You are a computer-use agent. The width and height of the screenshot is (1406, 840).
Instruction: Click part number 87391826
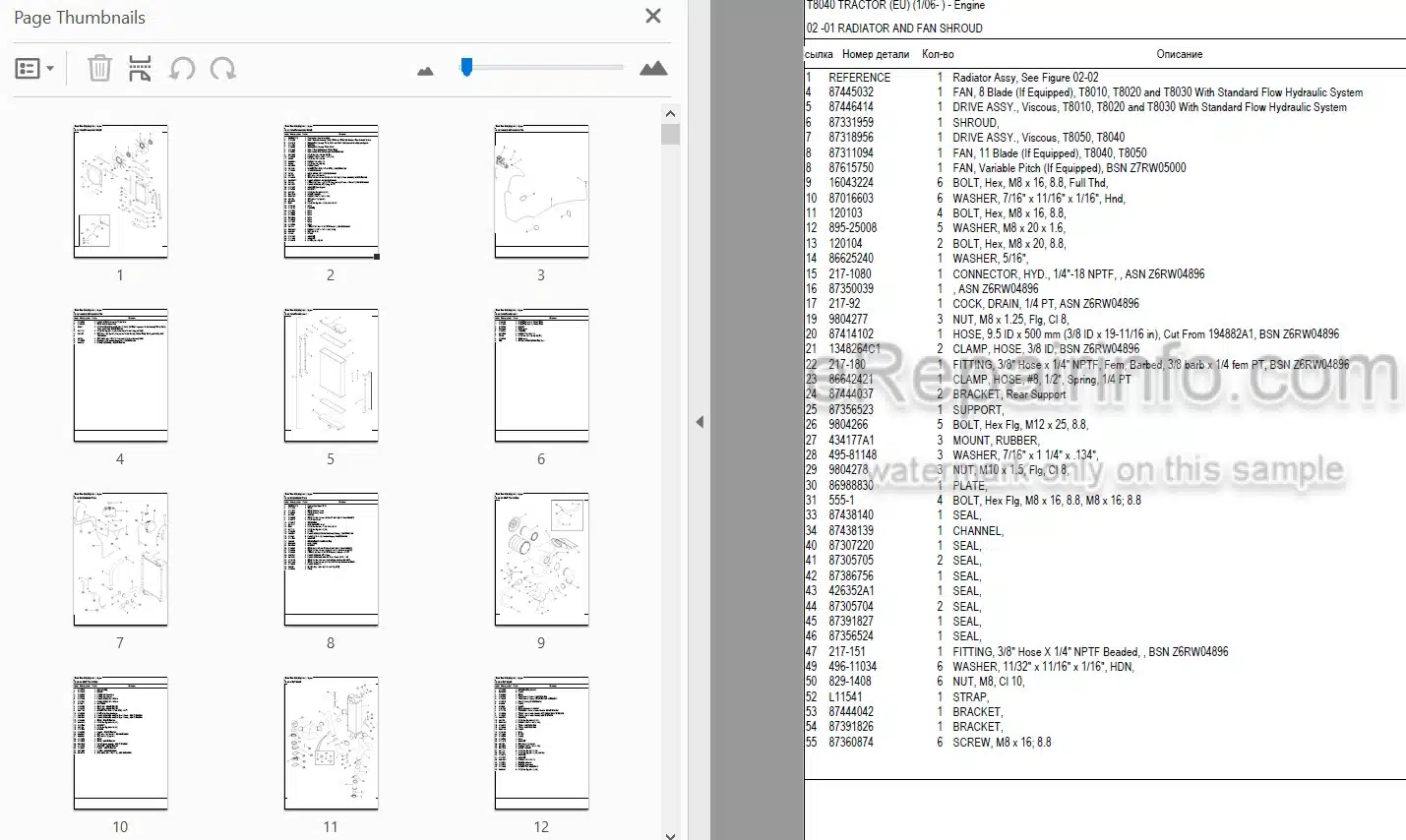pos(851,727)
